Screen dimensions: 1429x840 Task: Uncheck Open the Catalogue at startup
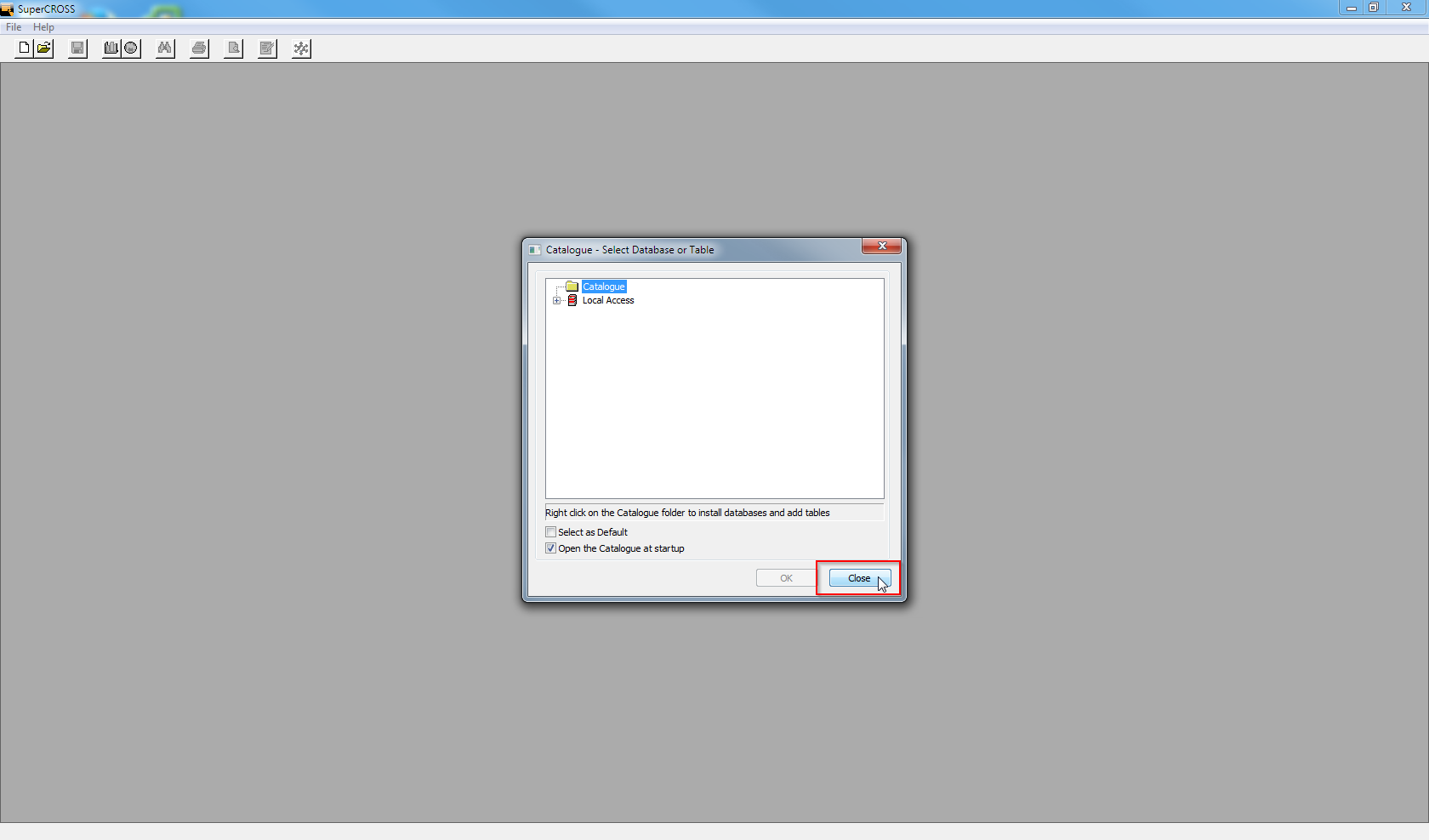click(551, 548)
